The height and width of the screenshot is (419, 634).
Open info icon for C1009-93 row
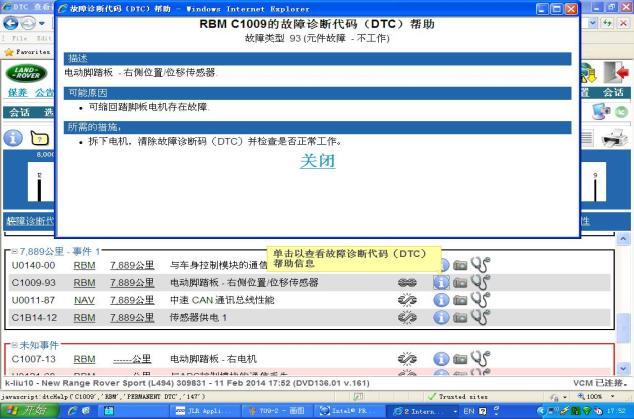click(441, 283)
